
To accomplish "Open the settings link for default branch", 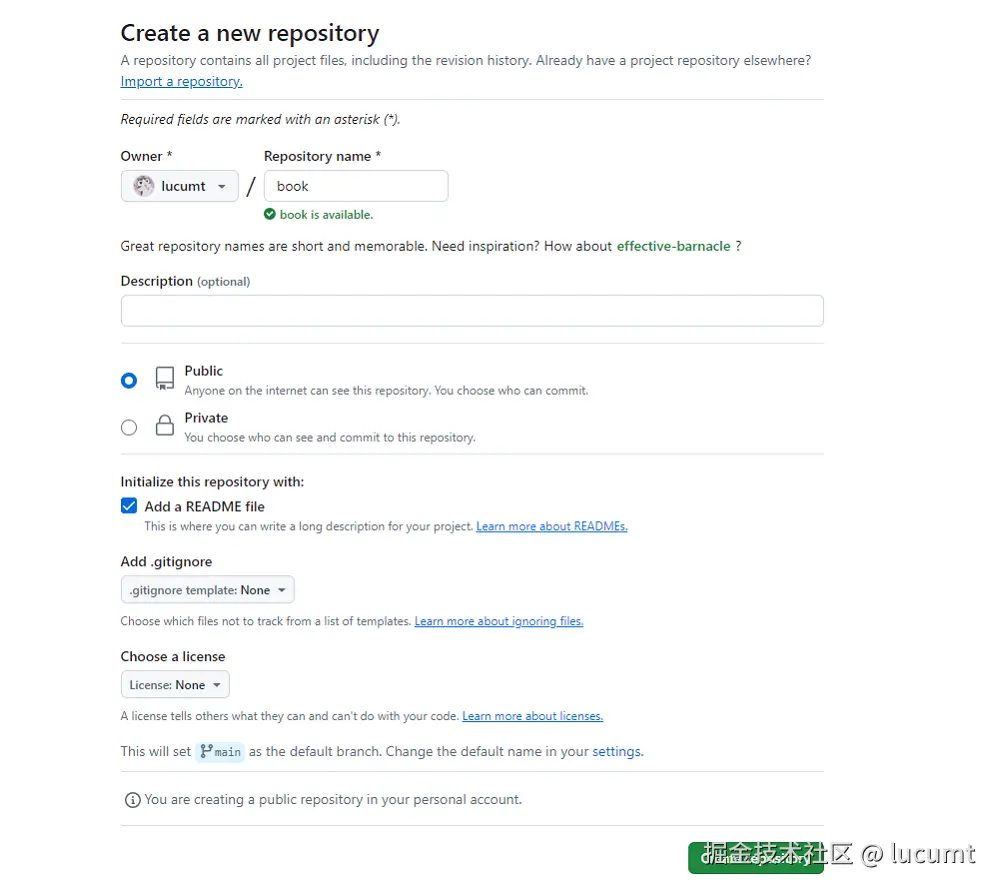I will 617,752.
